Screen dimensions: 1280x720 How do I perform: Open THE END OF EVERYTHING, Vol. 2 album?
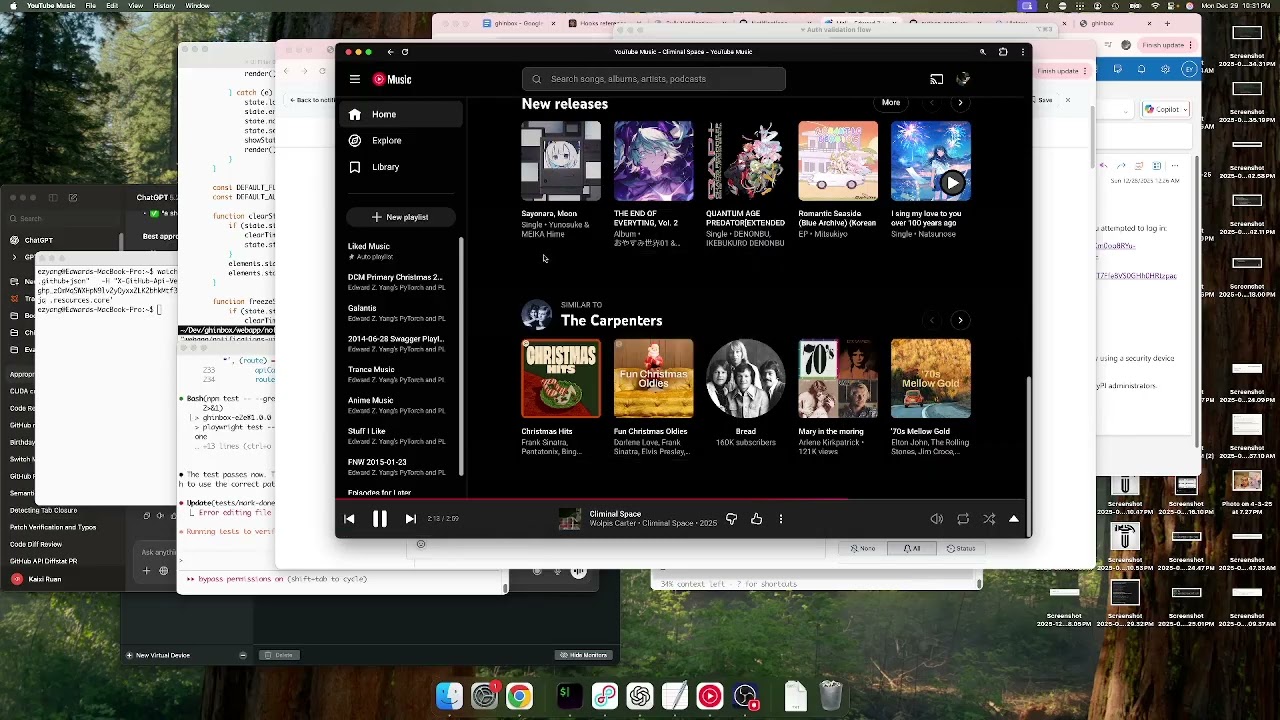[653, 161]
